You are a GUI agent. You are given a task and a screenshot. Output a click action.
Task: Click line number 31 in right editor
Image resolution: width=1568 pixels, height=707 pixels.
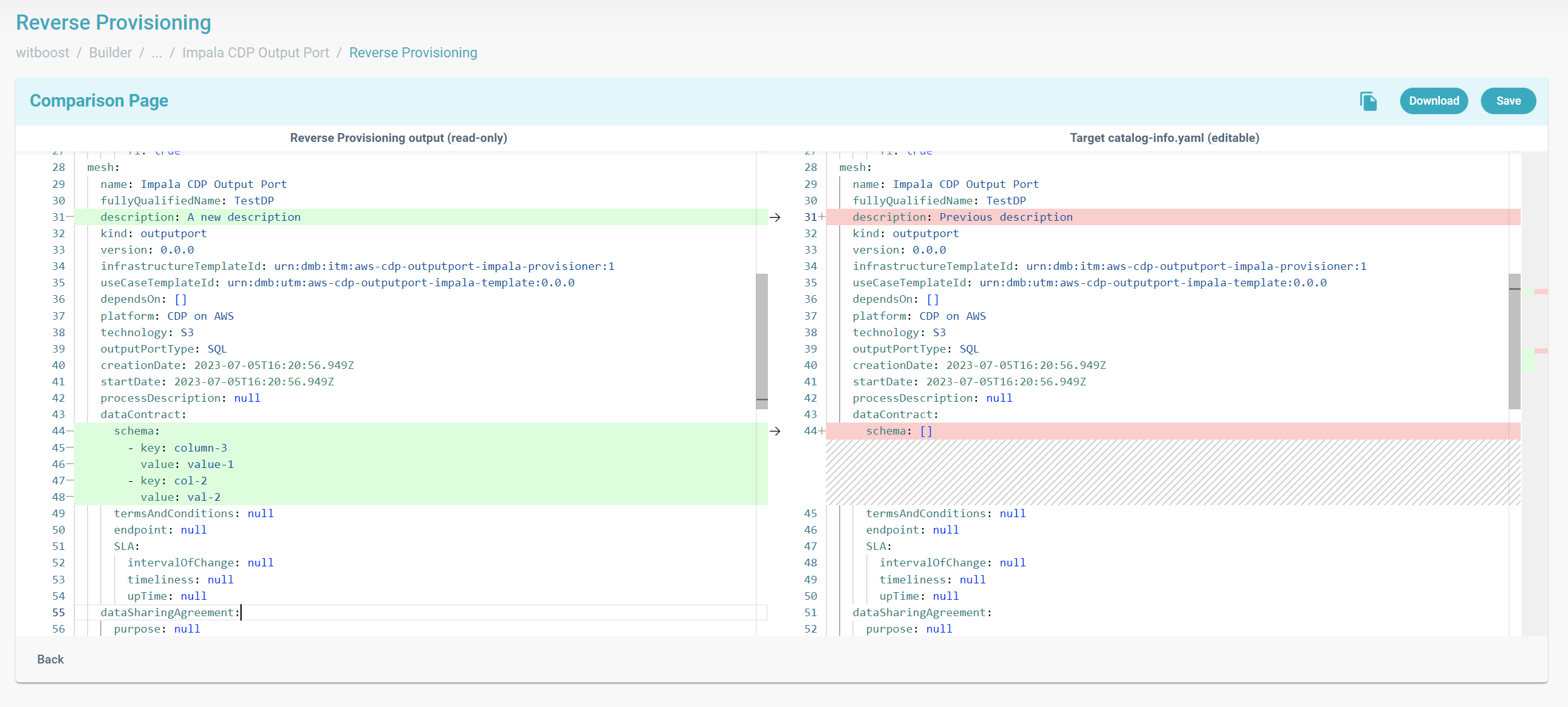[x=810, y=217]
